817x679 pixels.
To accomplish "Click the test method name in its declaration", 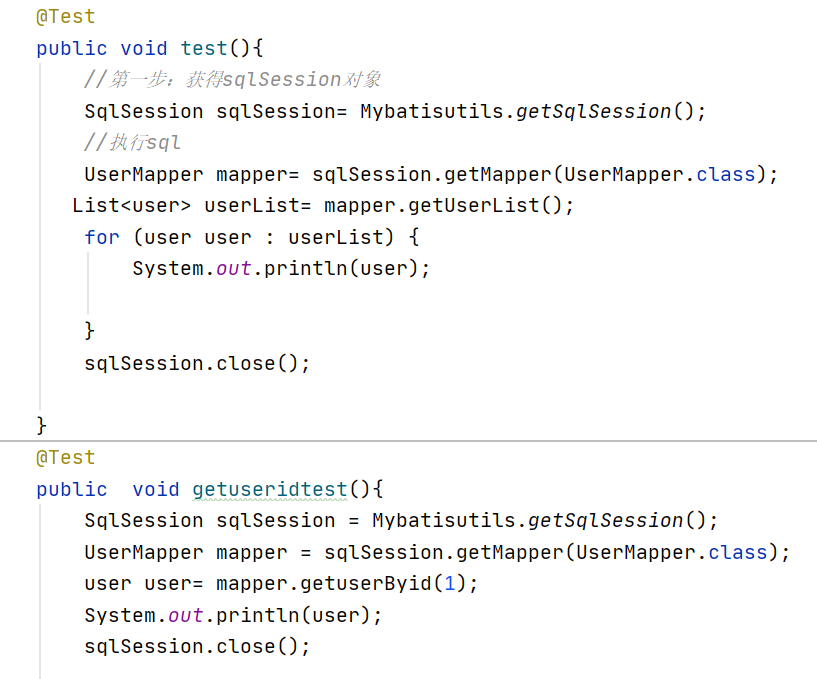I will [203, 48].
